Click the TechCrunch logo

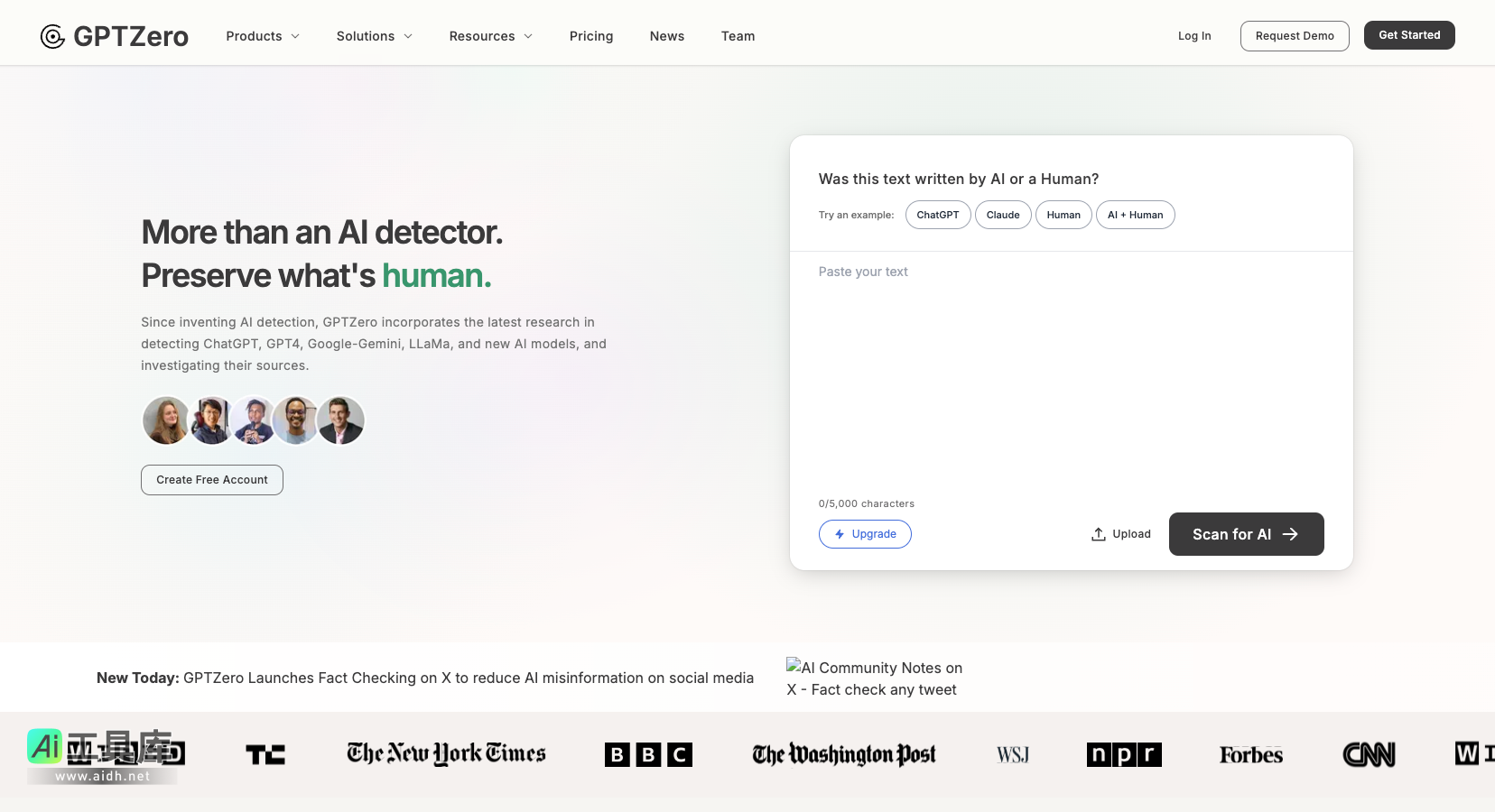point(265,754)
